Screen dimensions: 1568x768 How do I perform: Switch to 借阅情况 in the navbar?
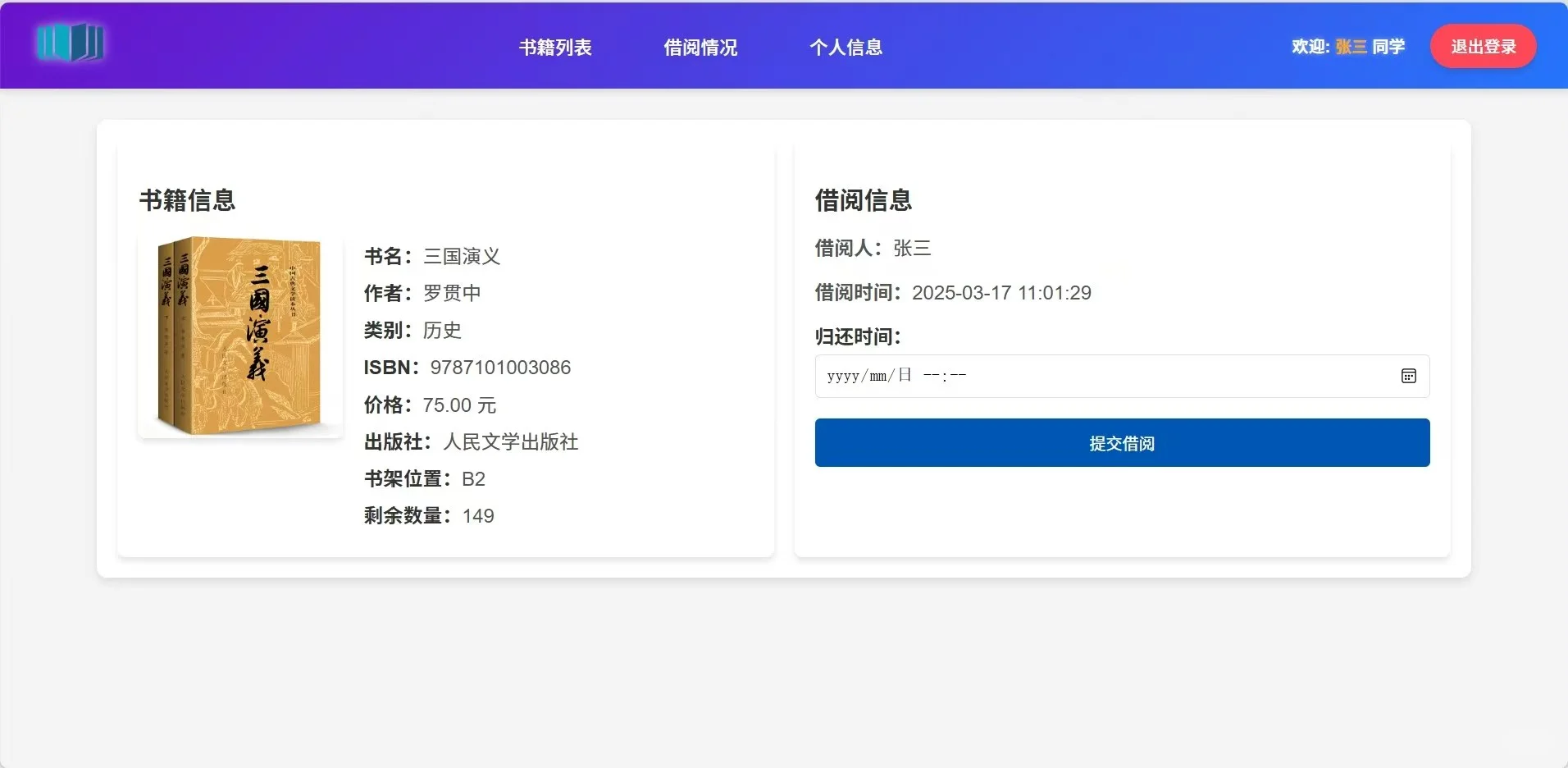700,47
